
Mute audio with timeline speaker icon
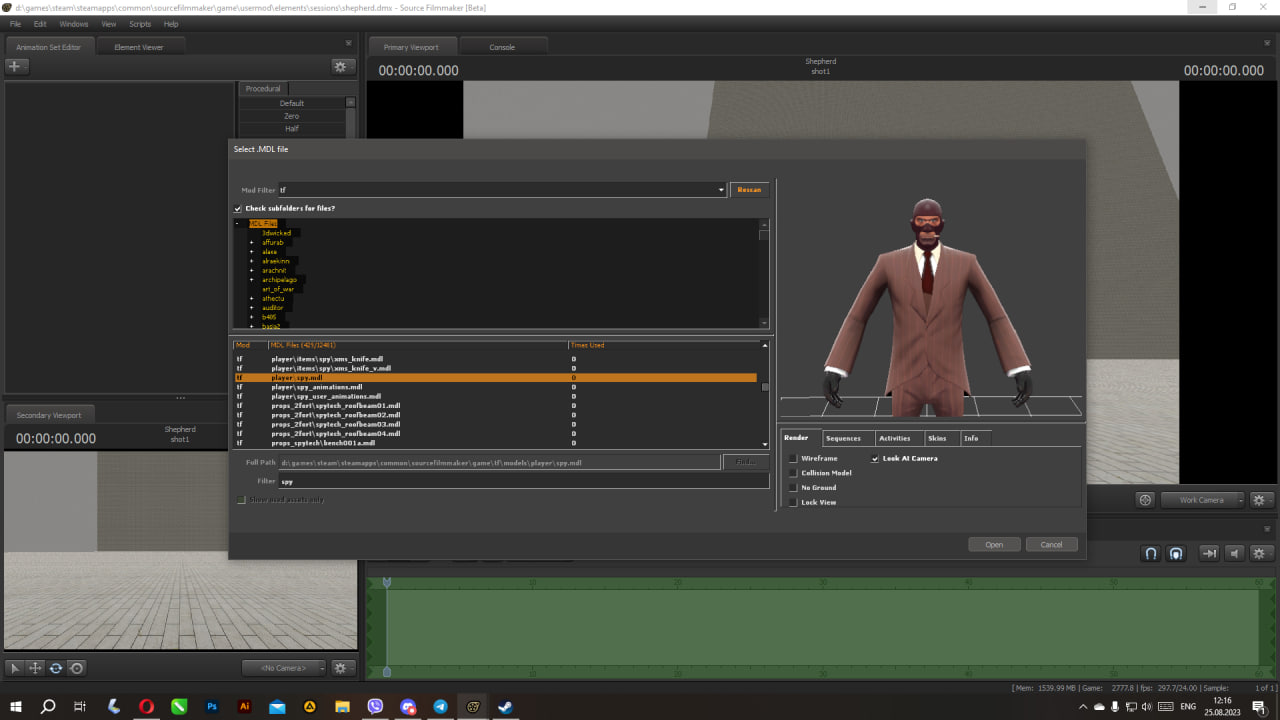[x=1235, y=553]
